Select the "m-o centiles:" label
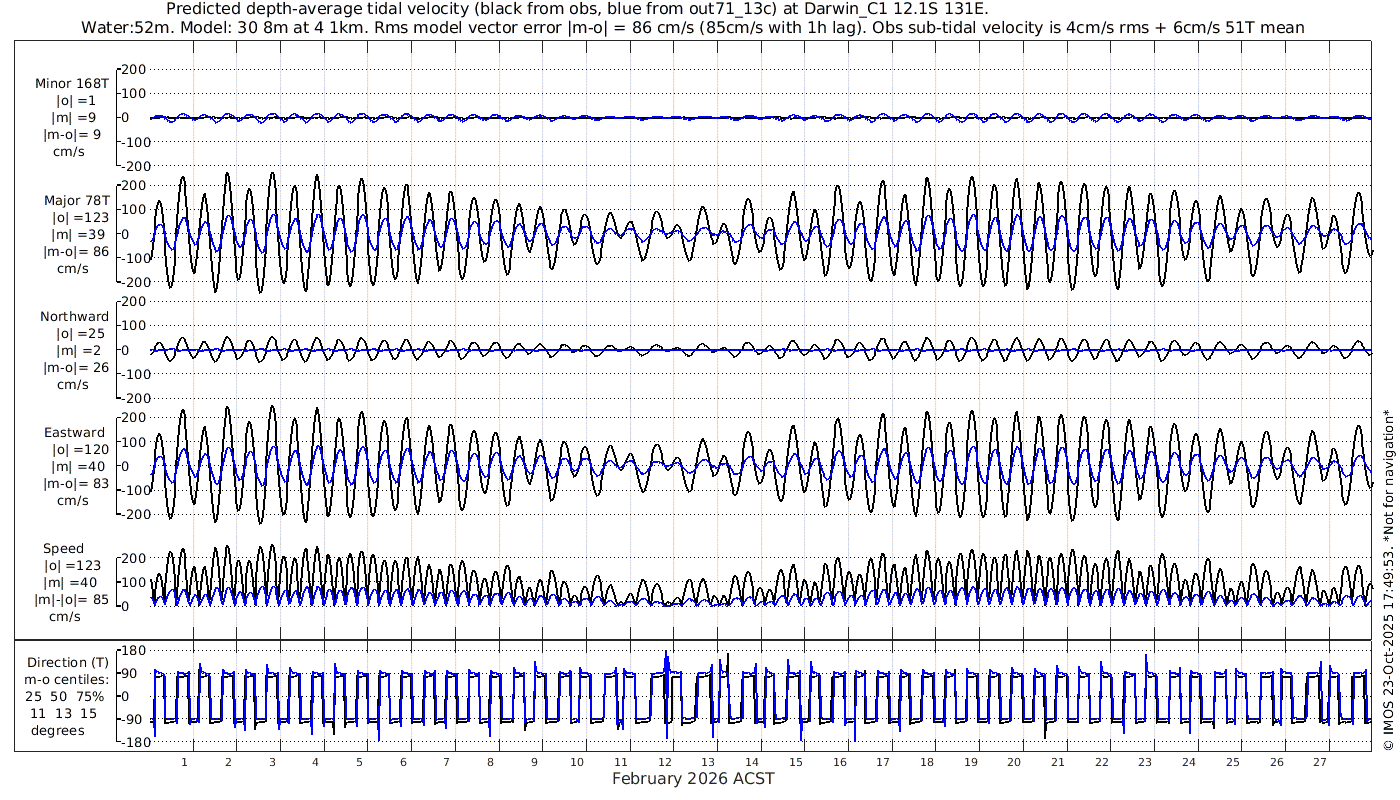 [x=67, y=679]
